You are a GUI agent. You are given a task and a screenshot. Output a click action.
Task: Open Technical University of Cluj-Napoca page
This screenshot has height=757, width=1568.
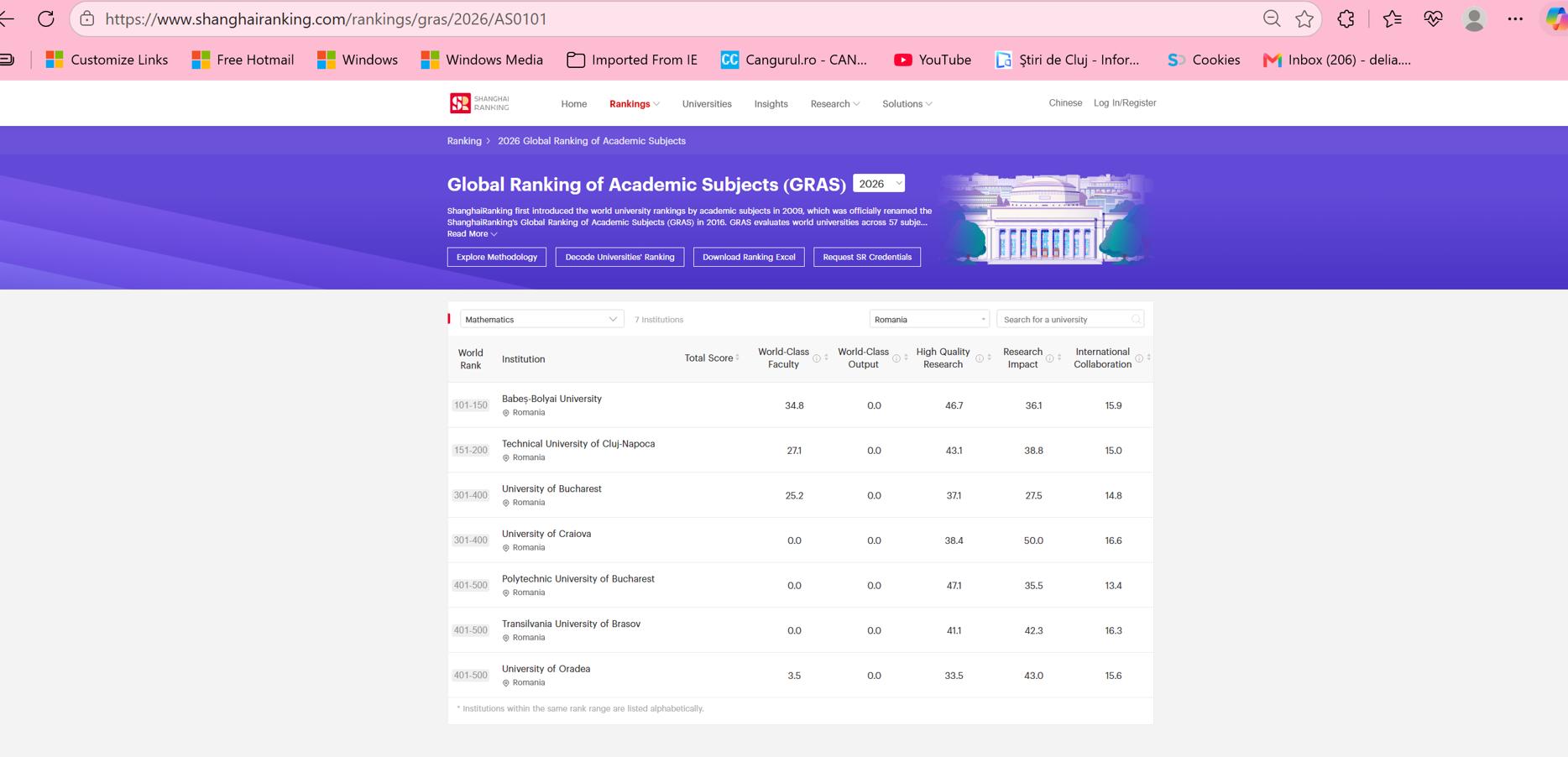click(x=578, y=444)
